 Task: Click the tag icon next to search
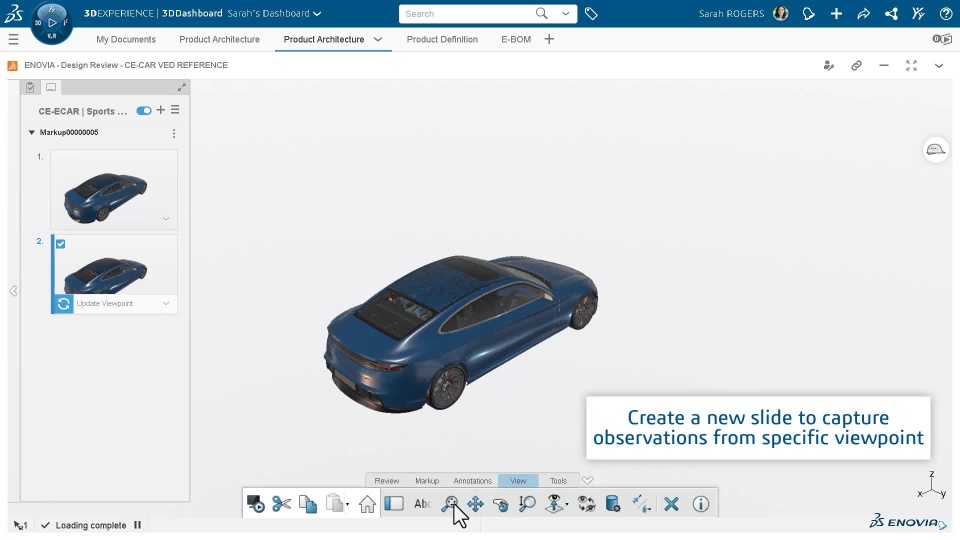tap(591, 13)
